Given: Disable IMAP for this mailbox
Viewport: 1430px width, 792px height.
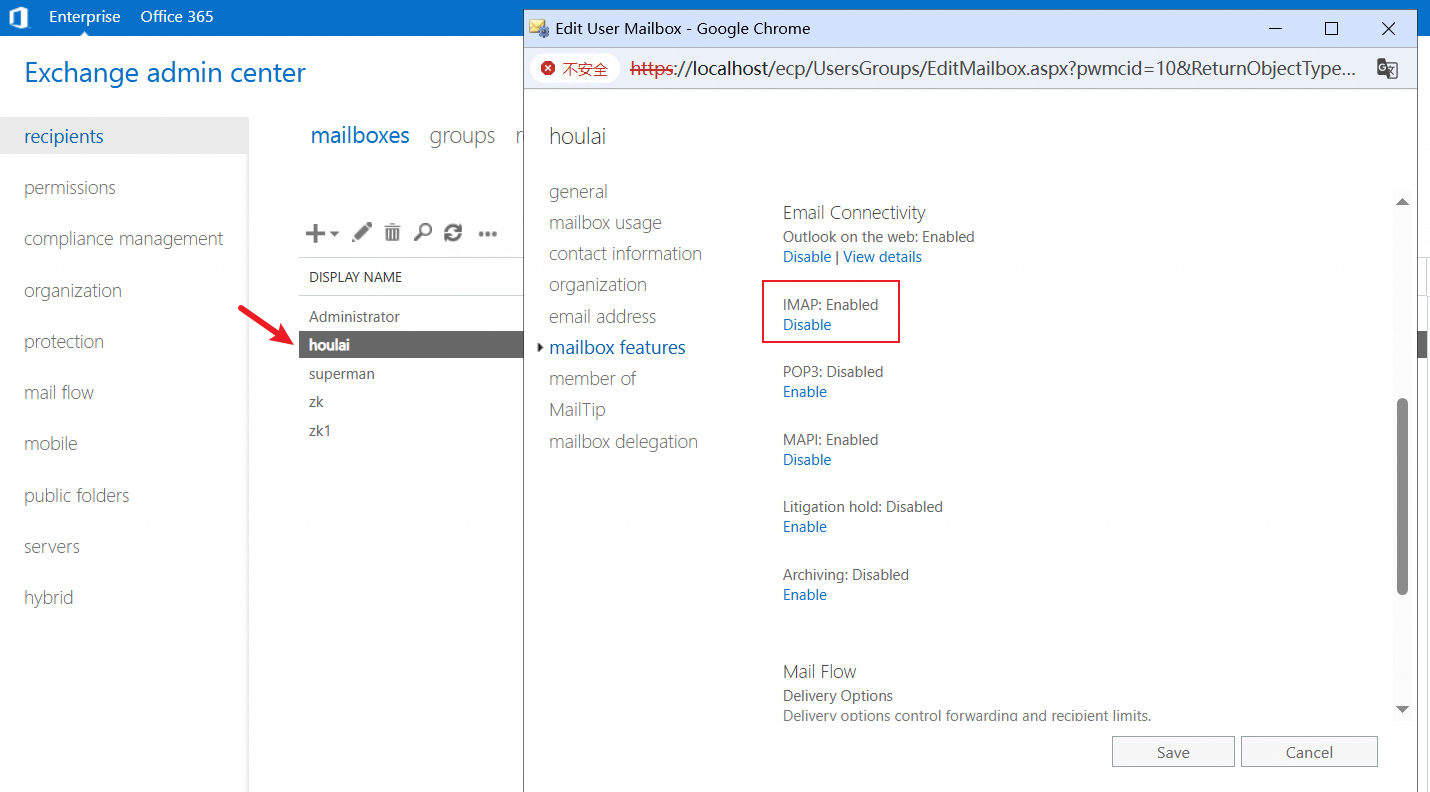Looking at the screenshot, I should [807, 325].
